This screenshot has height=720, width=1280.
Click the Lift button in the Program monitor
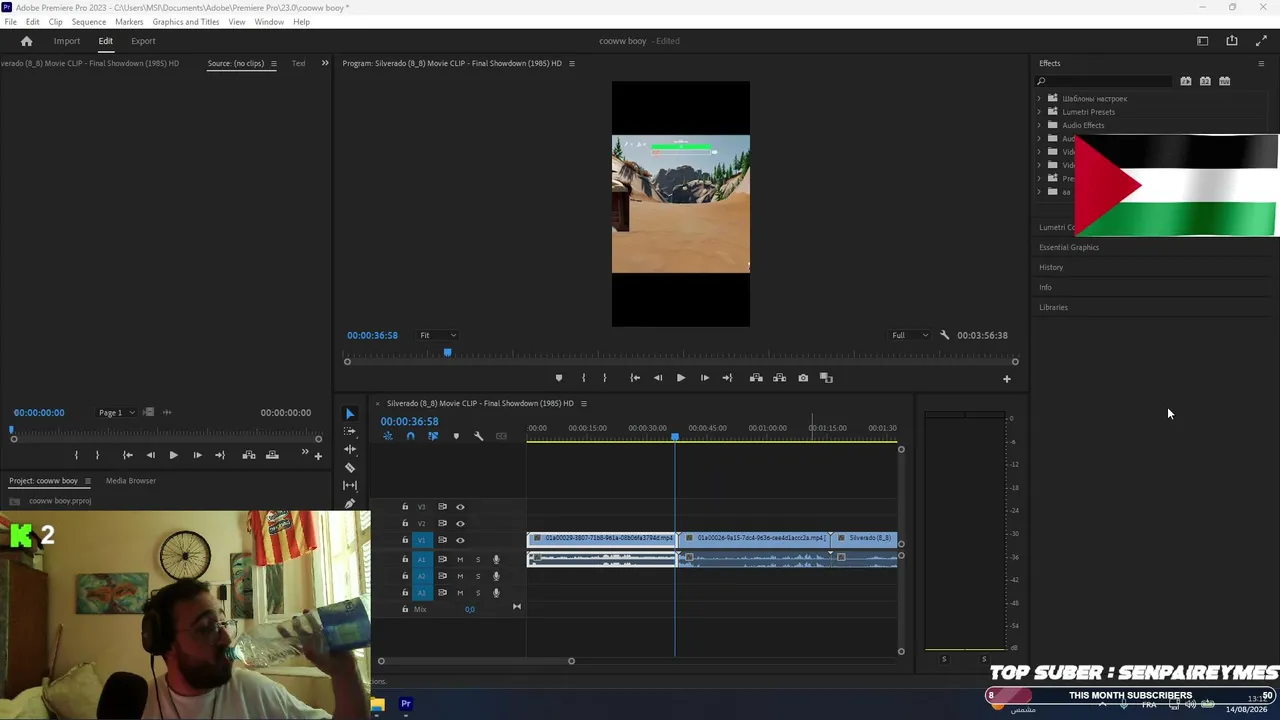756,378
